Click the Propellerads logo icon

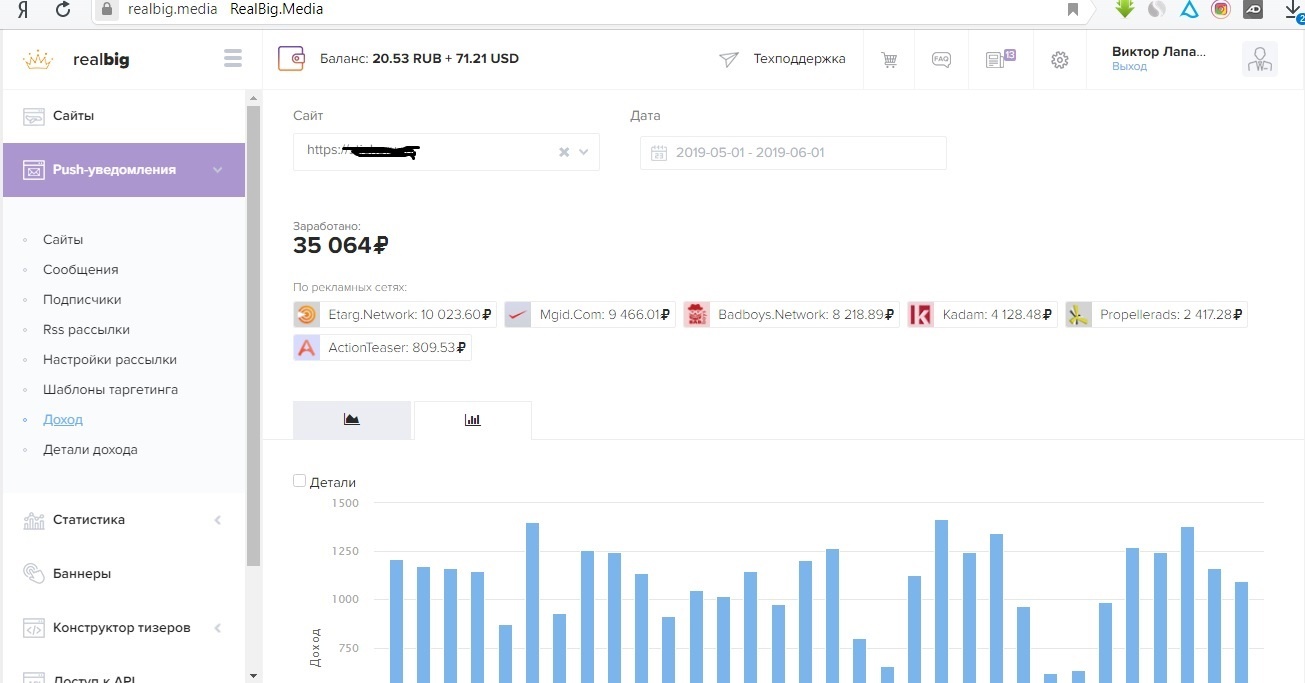coord(1079,315)
